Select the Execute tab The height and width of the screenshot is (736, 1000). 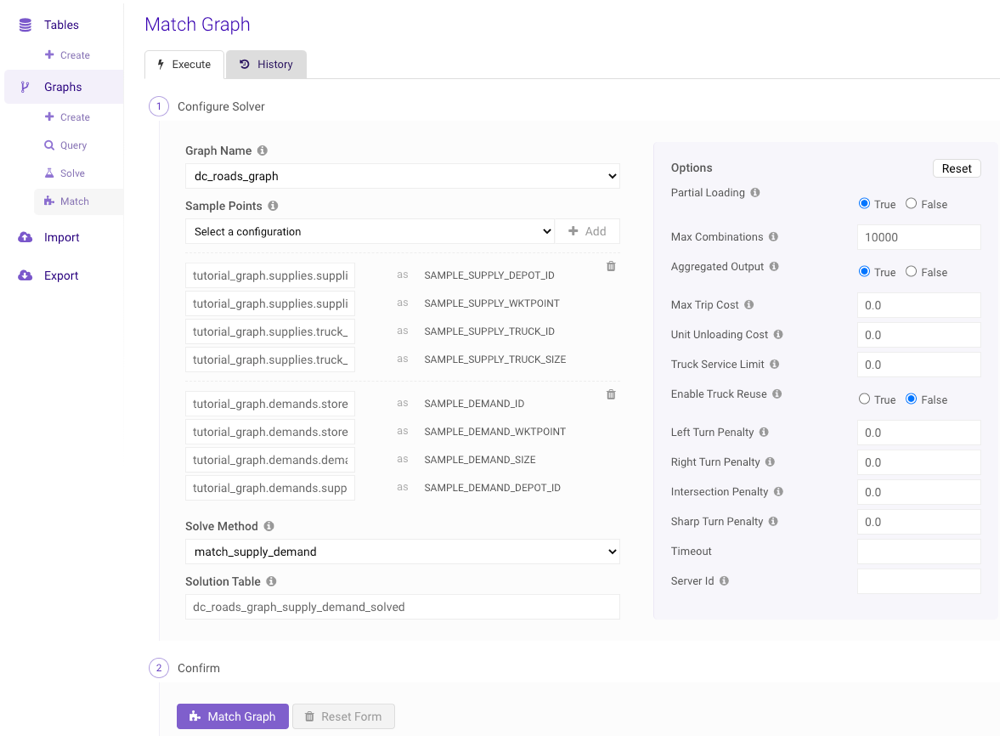click(183, 64)
